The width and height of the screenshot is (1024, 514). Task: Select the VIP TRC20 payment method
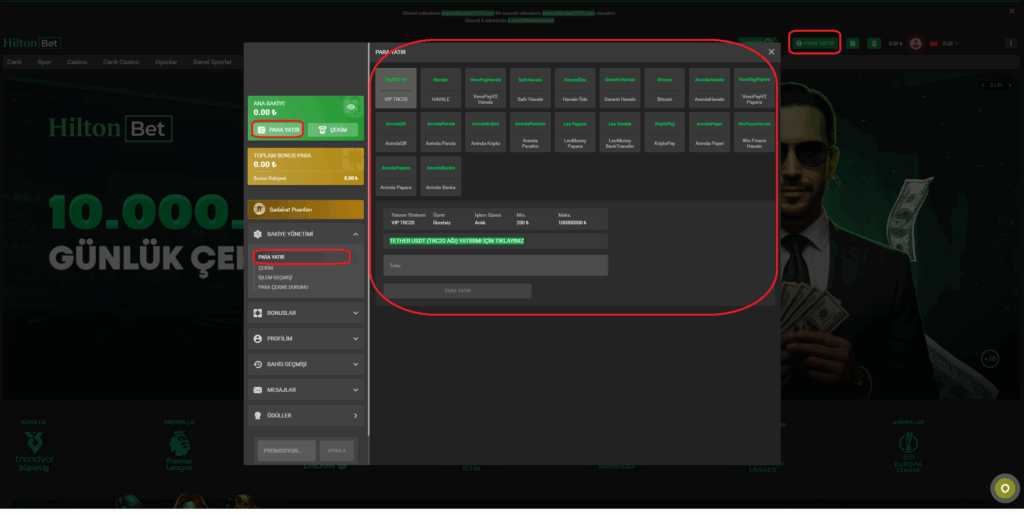pyautogui.click(x=396, y=88)
